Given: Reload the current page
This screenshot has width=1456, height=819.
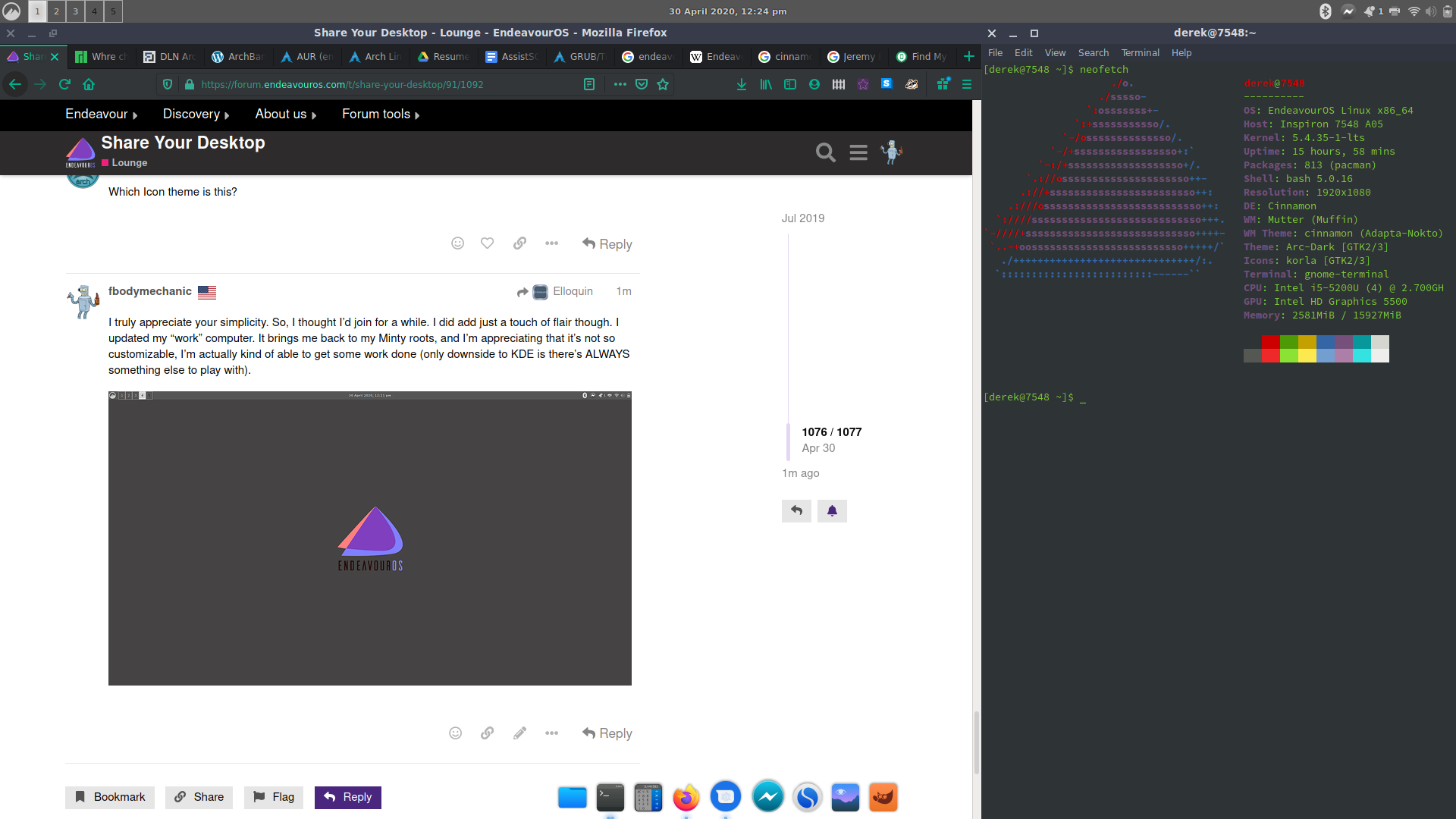Looking at the screenshot, I should click(x=64, y=85).
